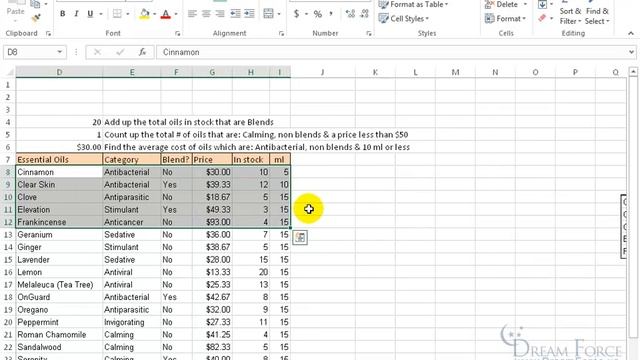This screenshot has width=640, height=360.
Task: Cancel formula bar entry with X
Action: pyautogui.click(x=97, y=52)
